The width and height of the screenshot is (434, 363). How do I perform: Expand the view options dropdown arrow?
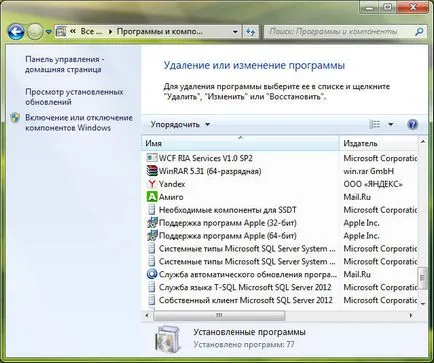click(391, 125)
